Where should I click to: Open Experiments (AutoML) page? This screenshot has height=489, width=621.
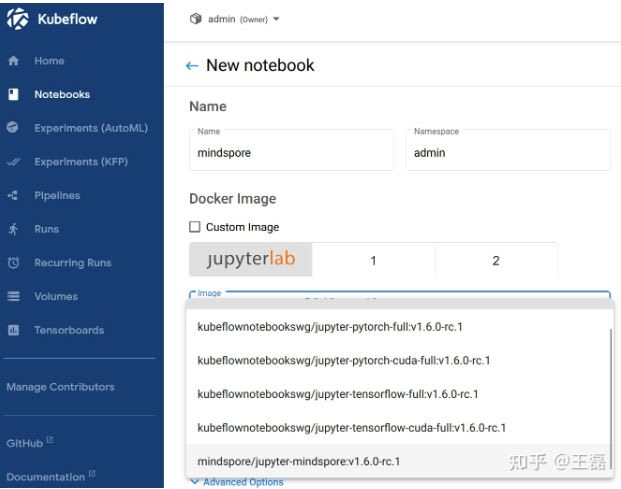[x=91, y=128]
